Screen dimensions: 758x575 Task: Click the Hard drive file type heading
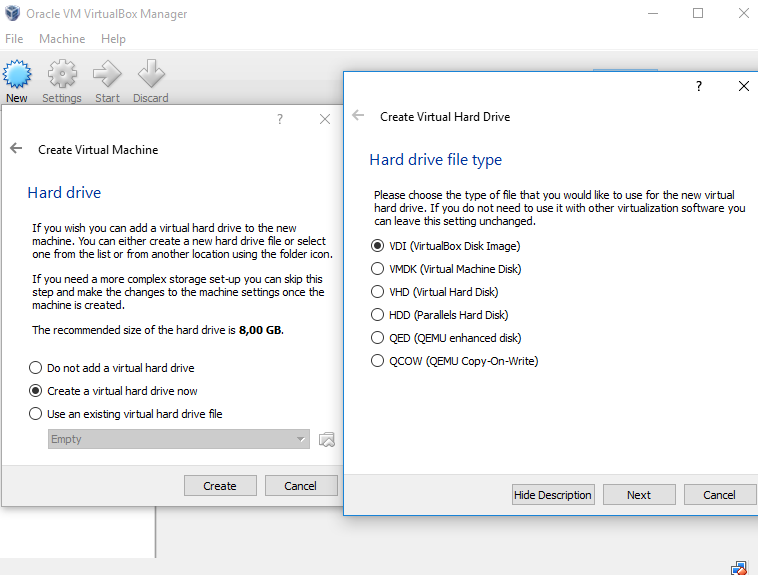point(436,160)
